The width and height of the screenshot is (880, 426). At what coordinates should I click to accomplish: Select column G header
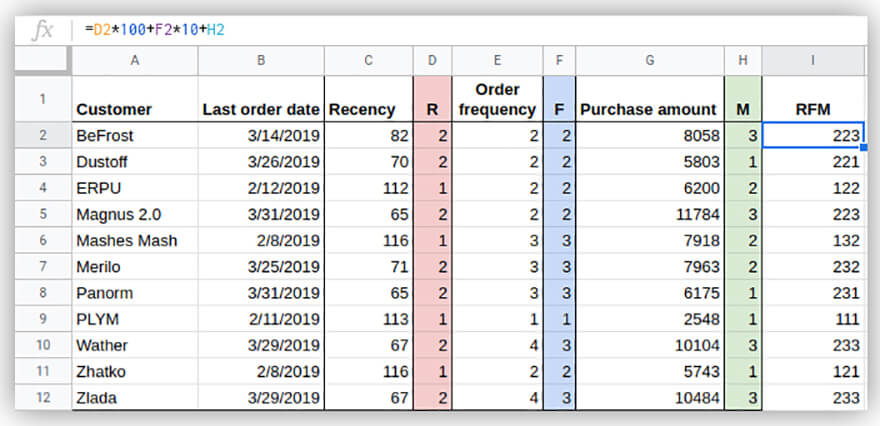[649, 60]
